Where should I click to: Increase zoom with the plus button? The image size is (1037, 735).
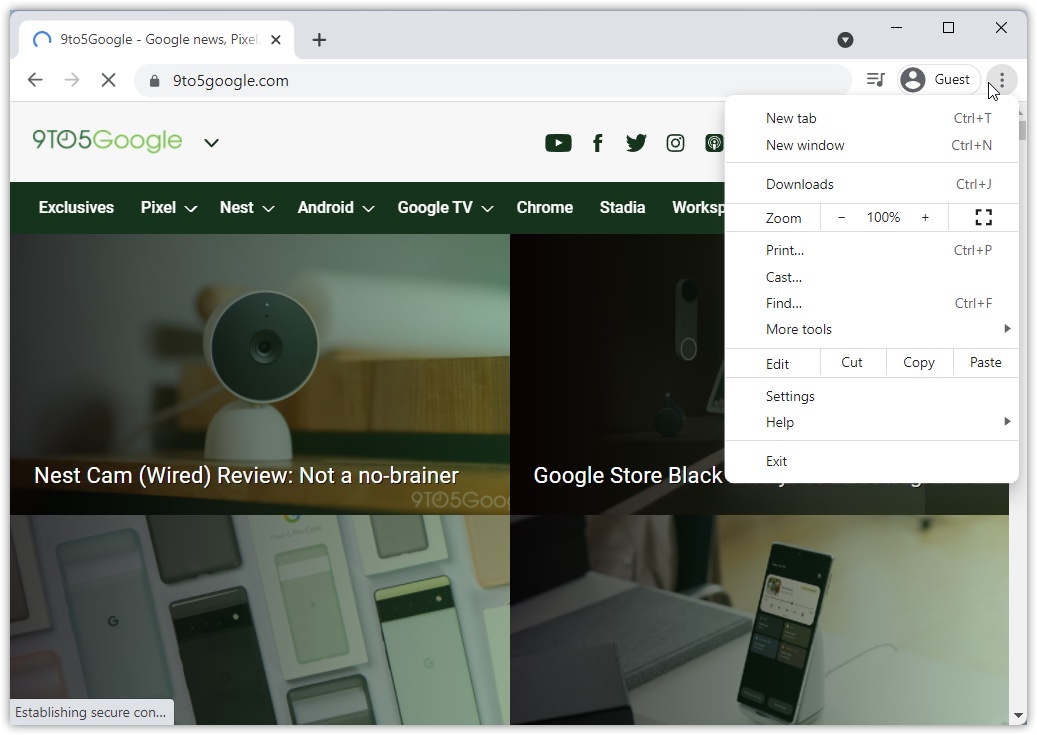tap(925, 217)
